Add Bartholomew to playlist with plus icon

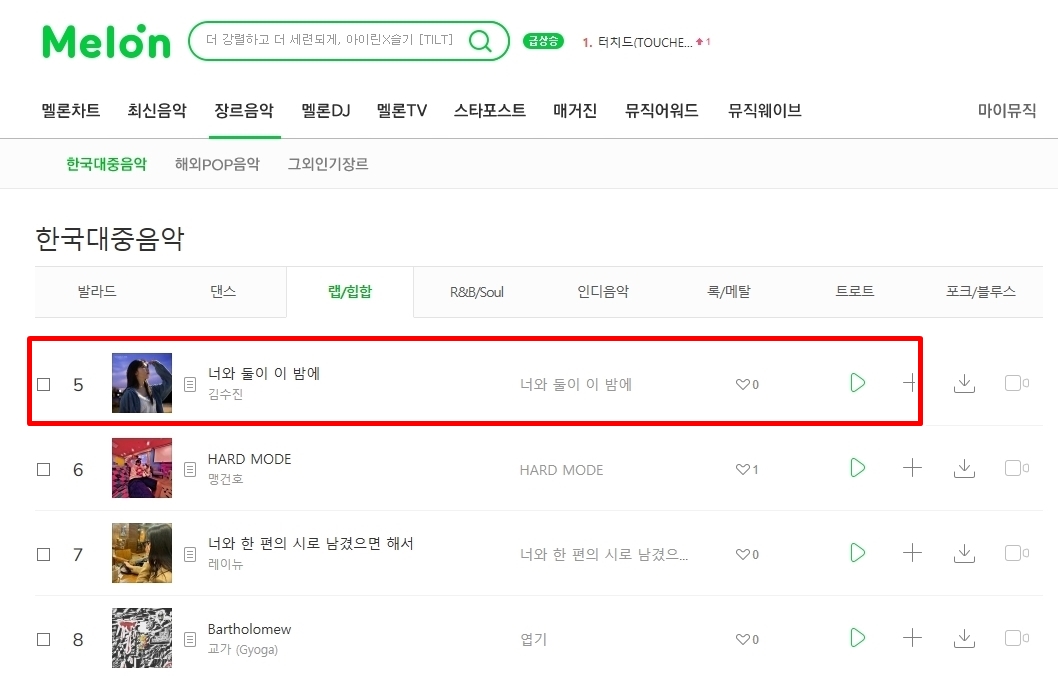pos(912,638)
